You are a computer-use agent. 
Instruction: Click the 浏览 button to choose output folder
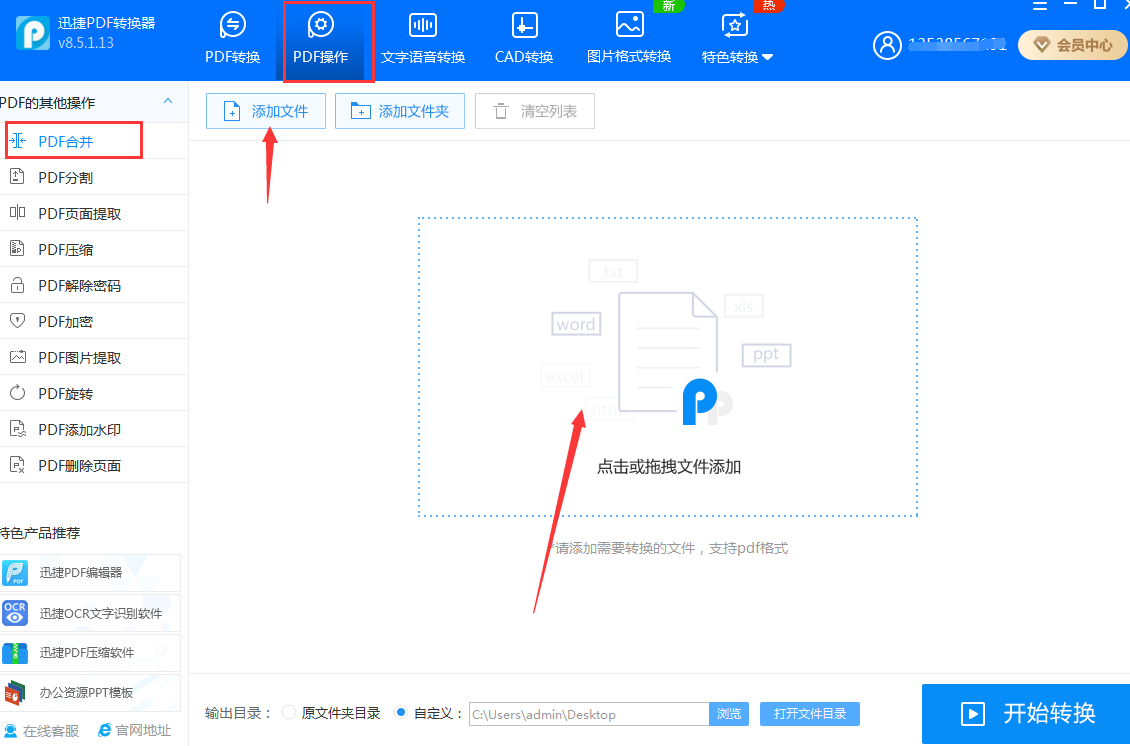pyautogui.click(x=729, y=713)
